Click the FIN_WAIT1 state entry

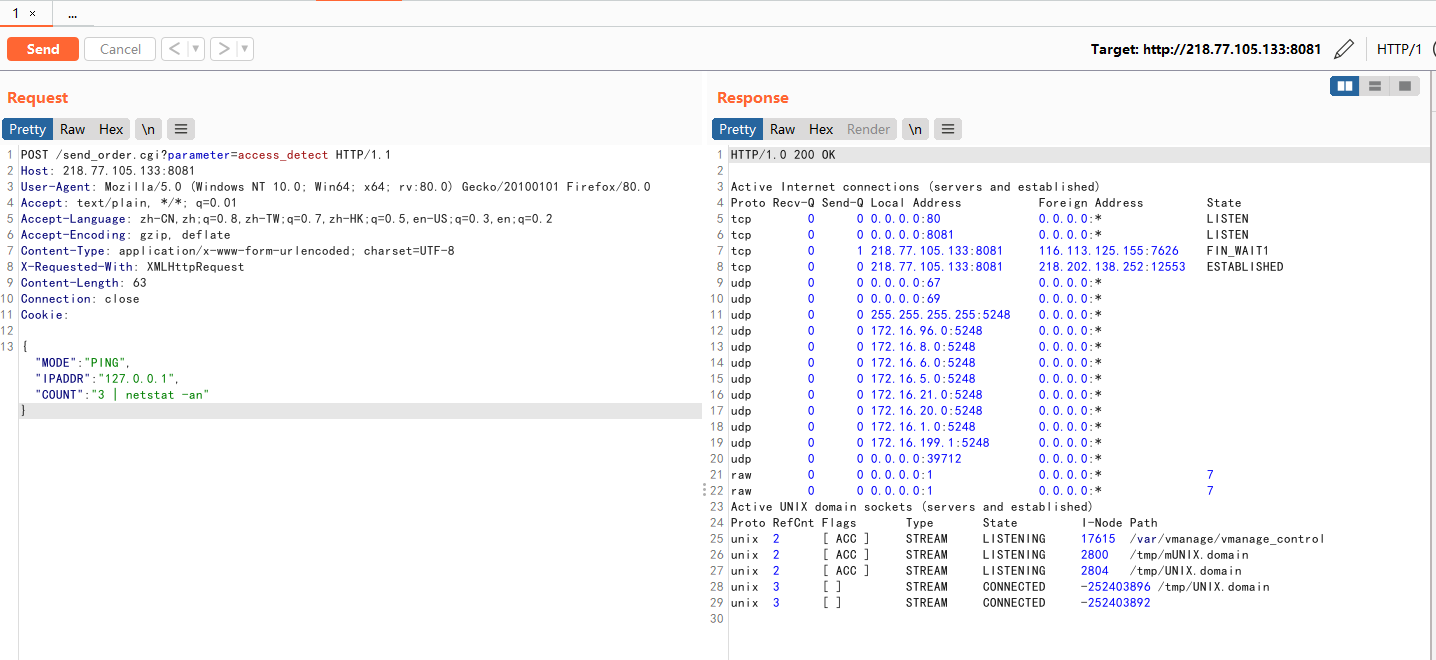click(x=1238, y=251)
